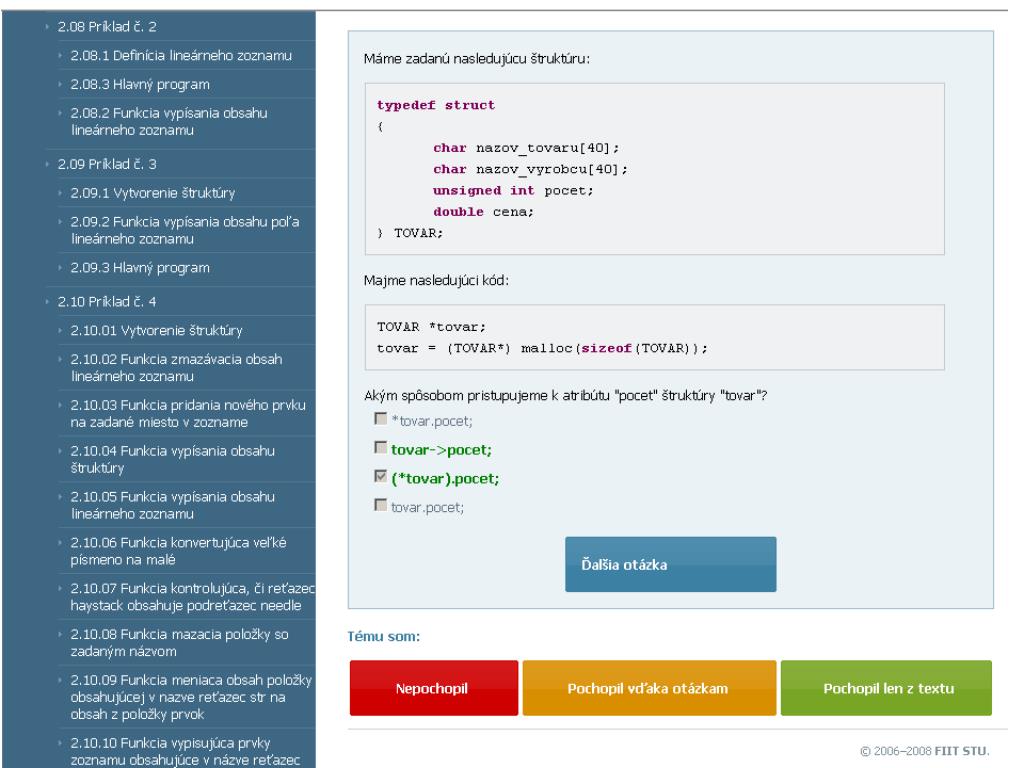Click the "typedef struct" code line
The image size is (1024, 768).
(x=436, y=105)
